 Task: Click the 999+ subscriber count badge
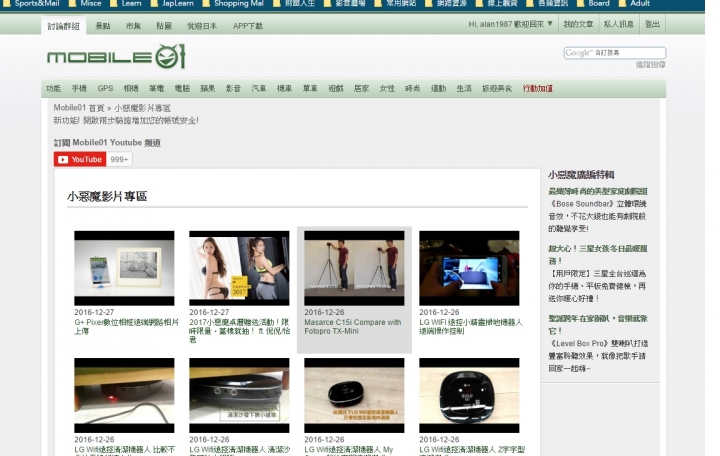[119, 159]
